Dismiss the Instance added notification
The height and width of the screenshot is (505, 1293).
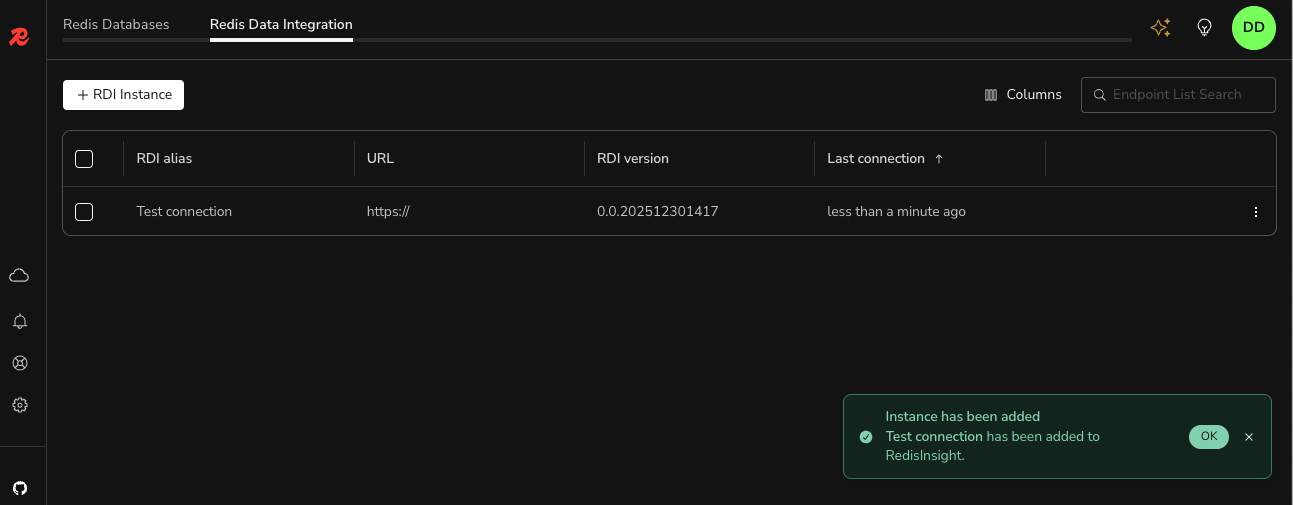1248,437
